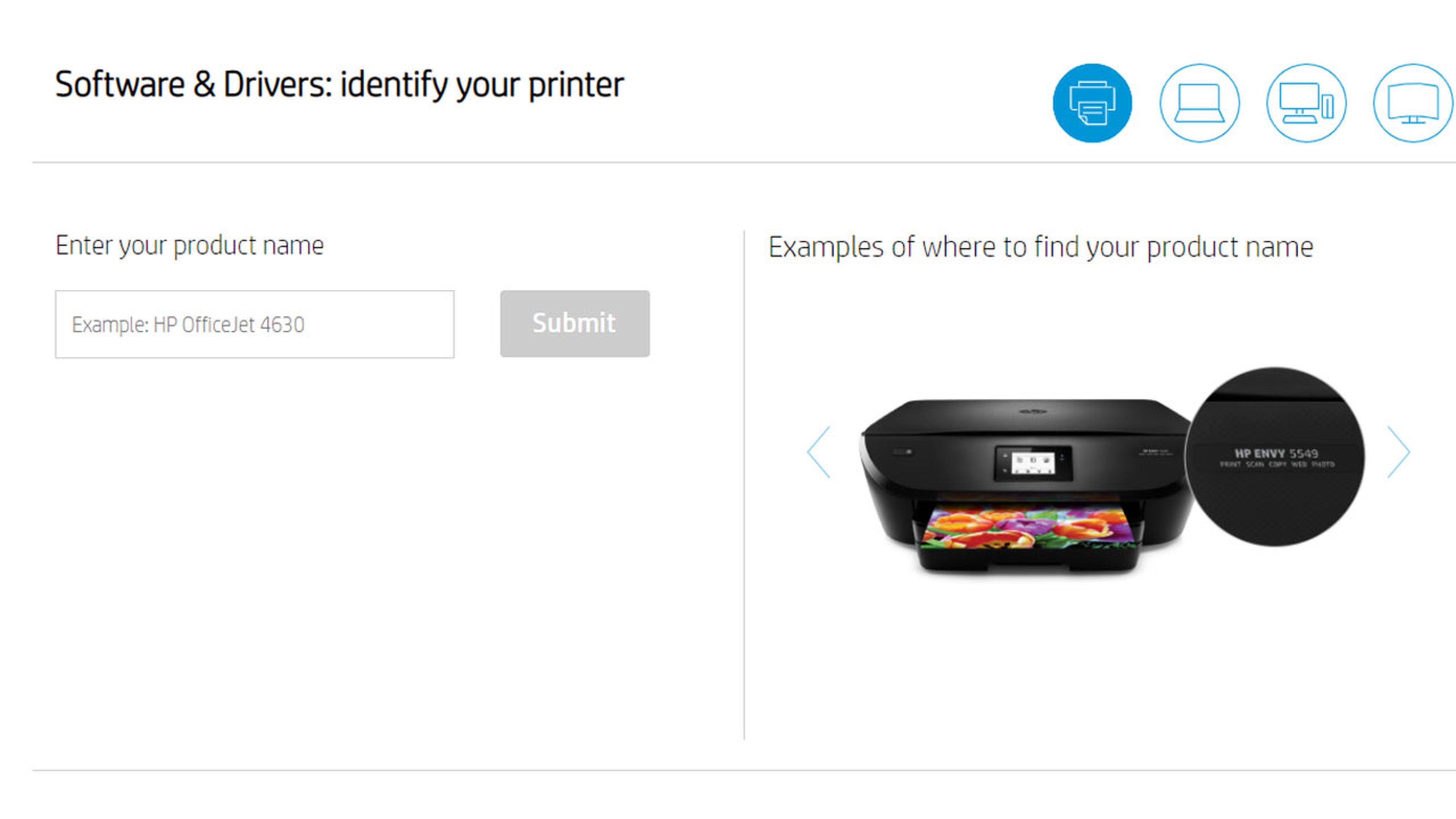The width and height of the screenshot is (1456, 819).
Task: Click the "Examples of where to find" heading
Action: 1040,247
